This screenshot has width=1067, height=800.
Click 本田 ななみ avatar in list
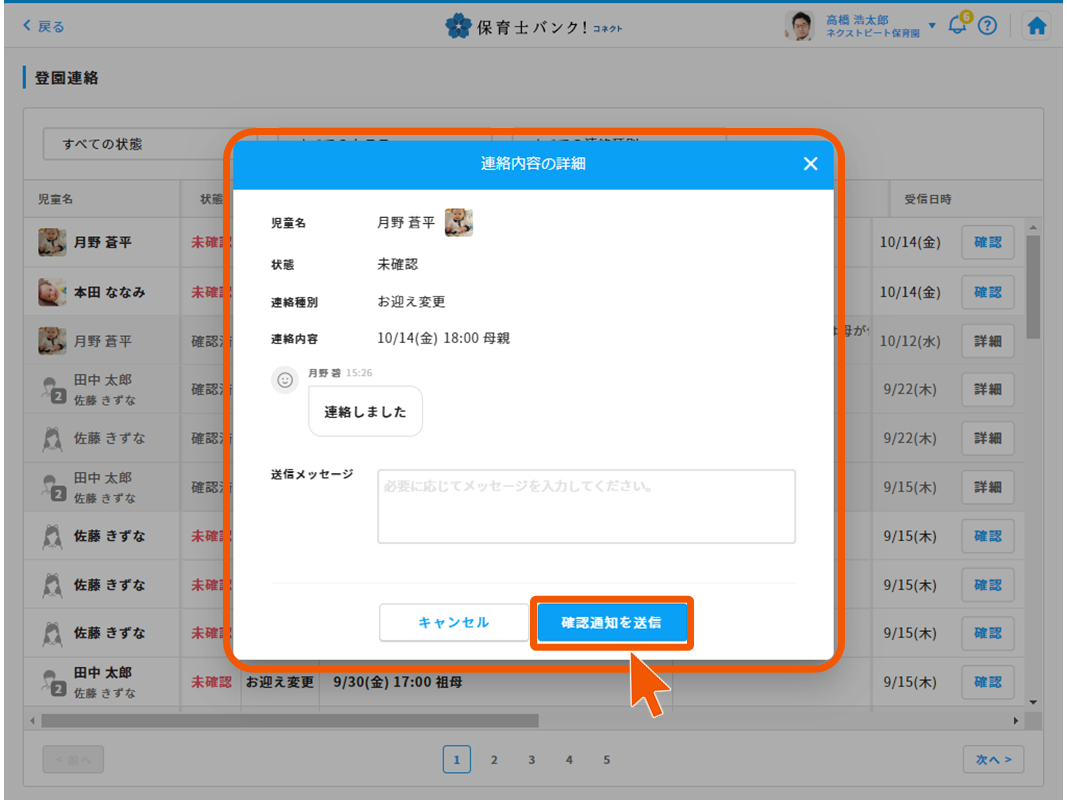(52, 292)
